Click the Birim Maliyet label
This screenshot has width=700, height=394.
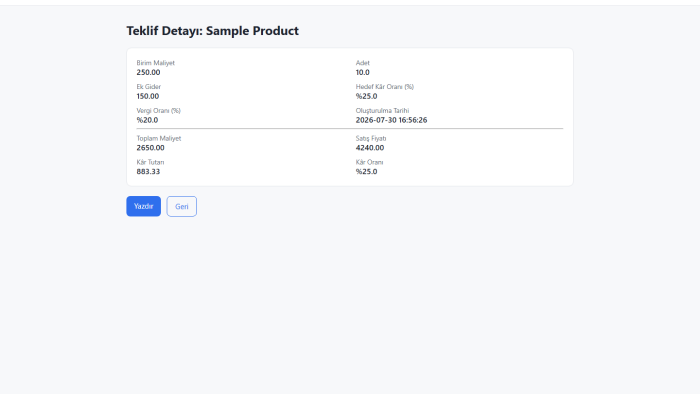(155, 63)
